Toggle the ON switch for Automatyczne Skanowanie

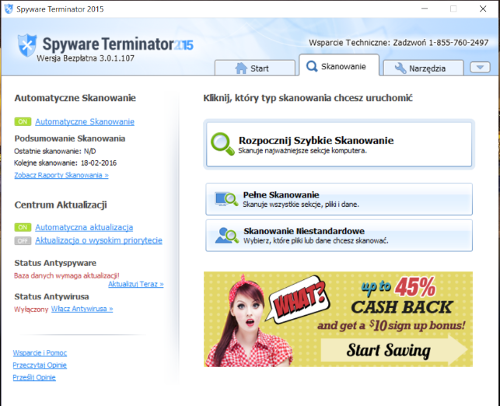point(23,122)
